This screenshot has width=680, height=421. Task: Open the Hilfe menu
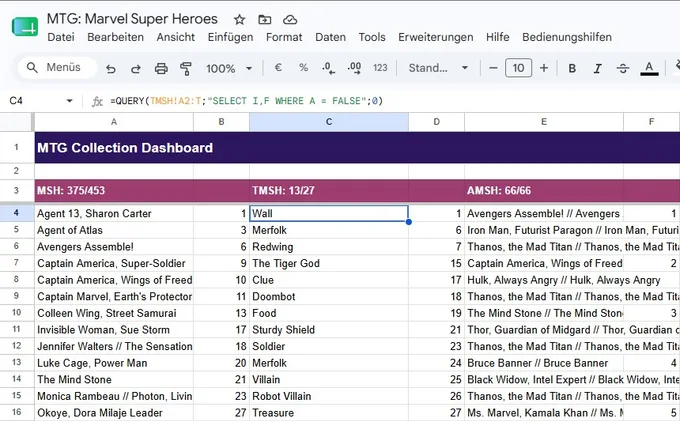[x=497, y=37]
